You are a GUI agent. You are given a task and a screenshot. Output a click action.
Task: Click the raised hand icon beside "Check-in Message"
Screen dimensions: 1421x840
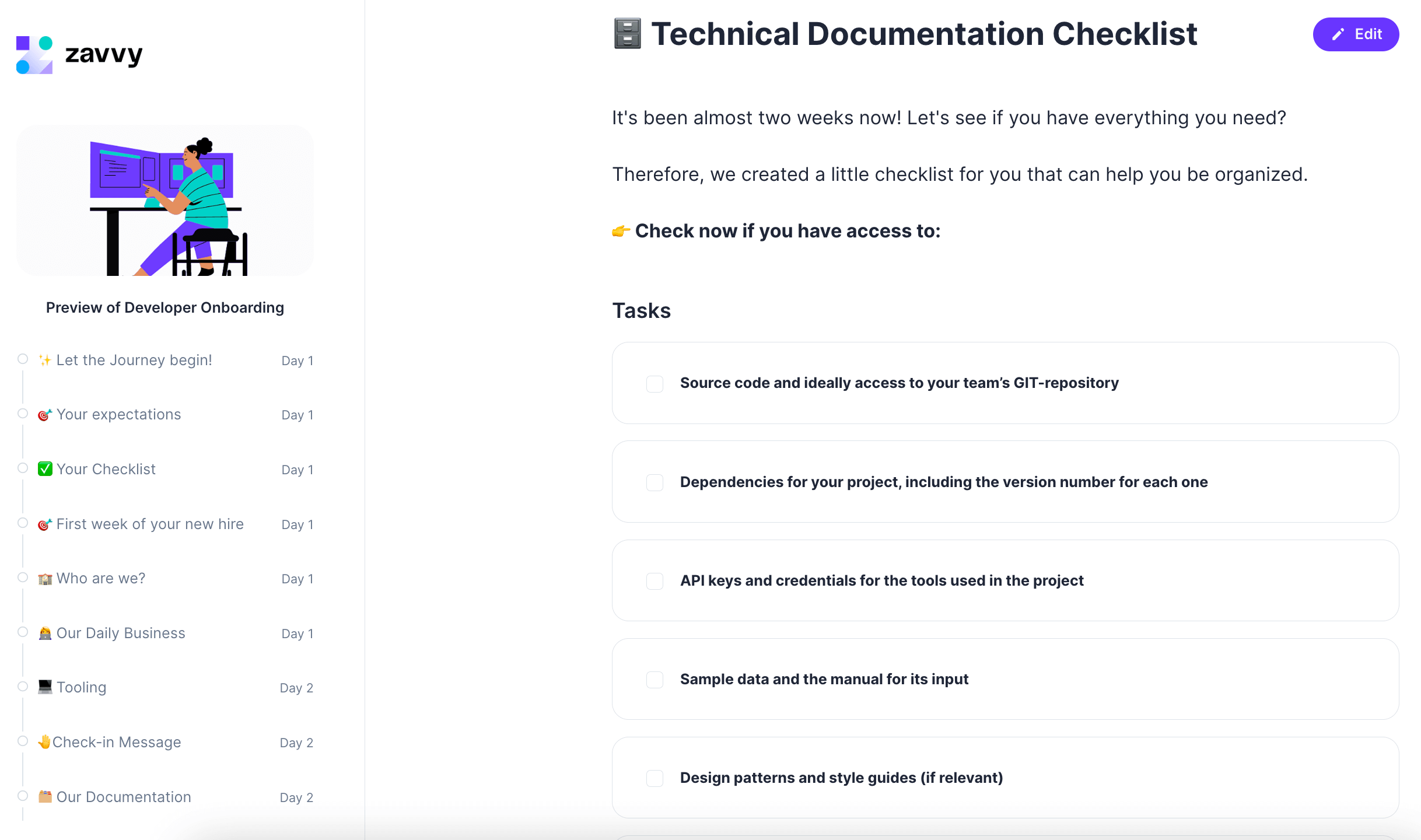point(44,742)
